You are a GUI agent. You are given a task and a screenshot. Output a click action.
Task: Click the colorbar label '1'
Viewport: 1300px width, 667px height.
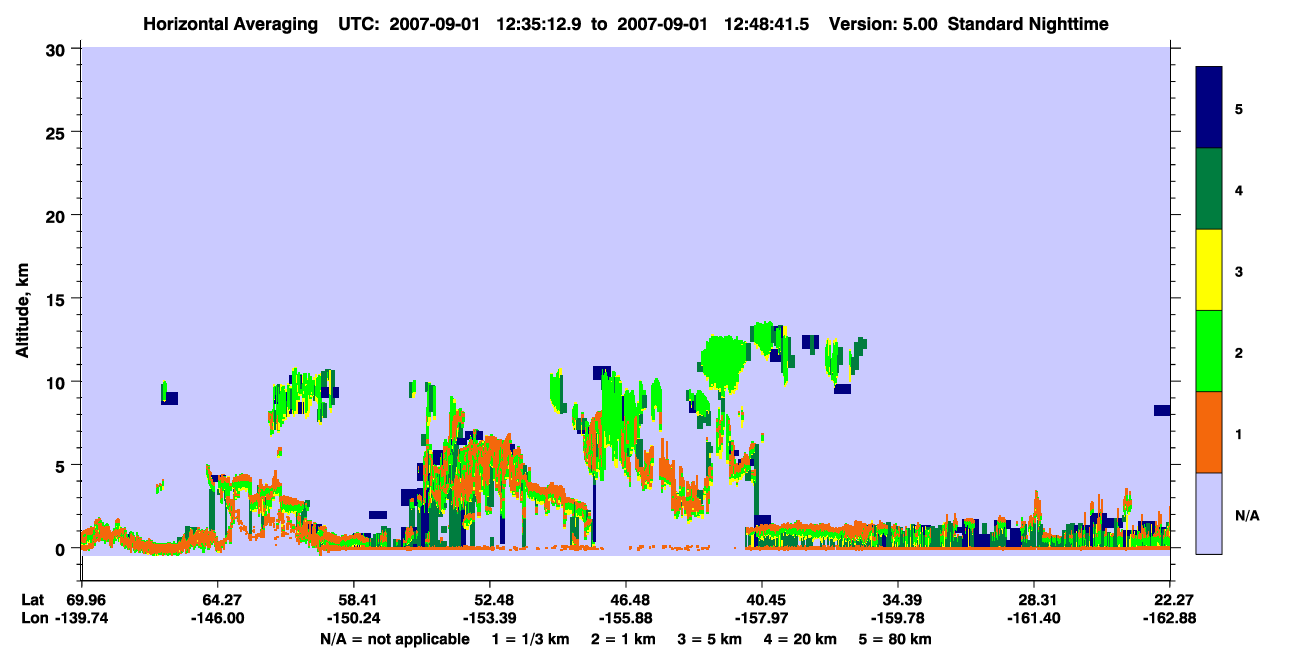pos(1239,432)
